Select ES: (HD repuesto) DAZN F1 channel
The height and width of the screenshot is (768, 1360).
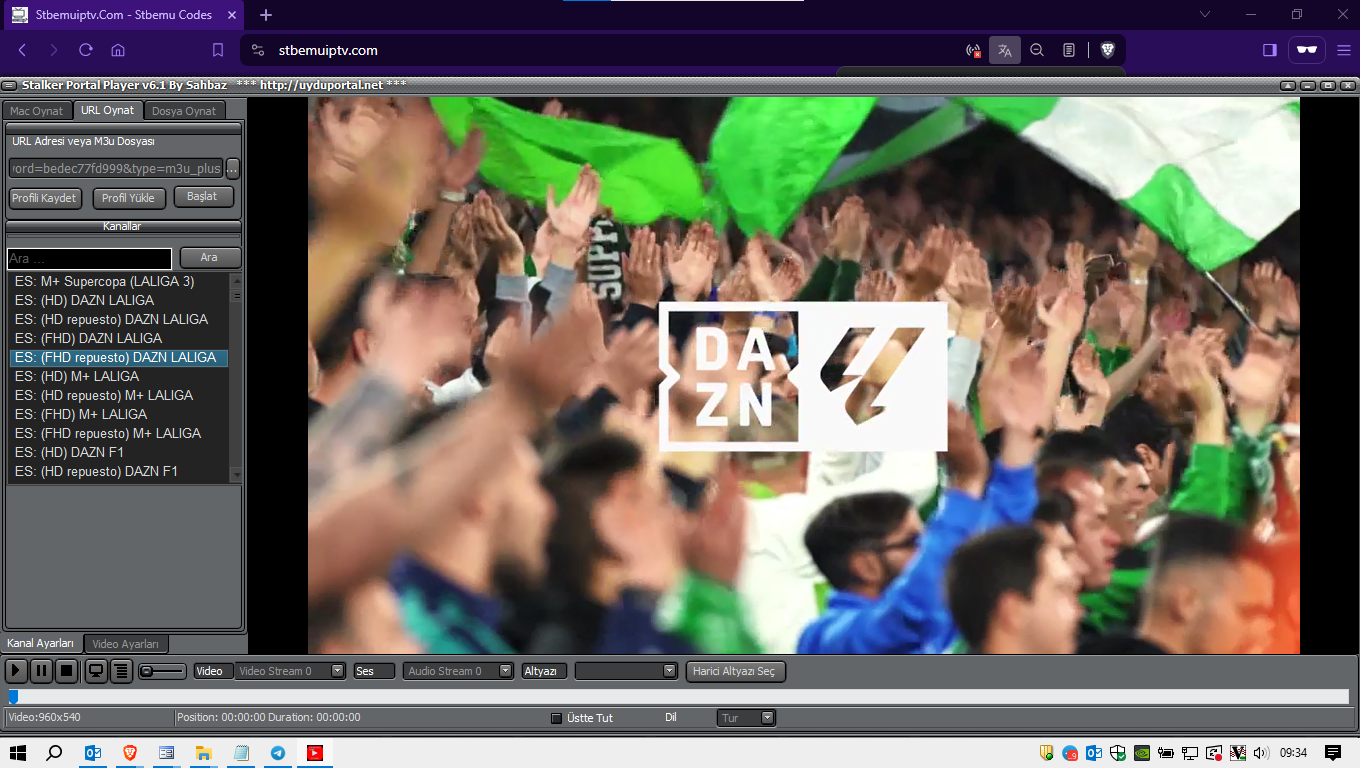[x=119, y=471]
